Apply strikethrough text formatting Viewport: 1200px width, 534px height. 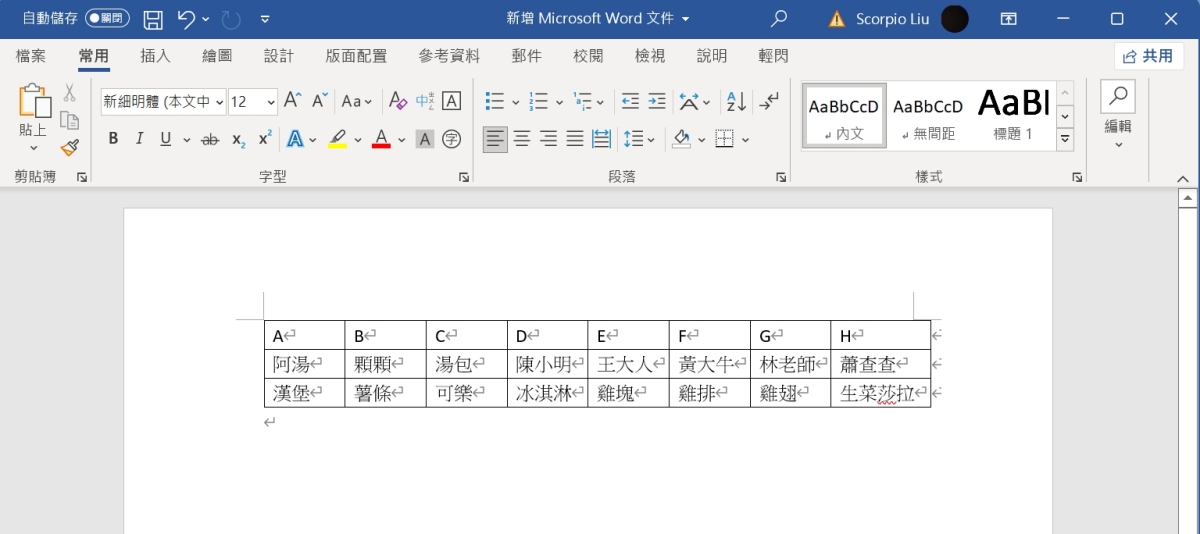(210, 139)
